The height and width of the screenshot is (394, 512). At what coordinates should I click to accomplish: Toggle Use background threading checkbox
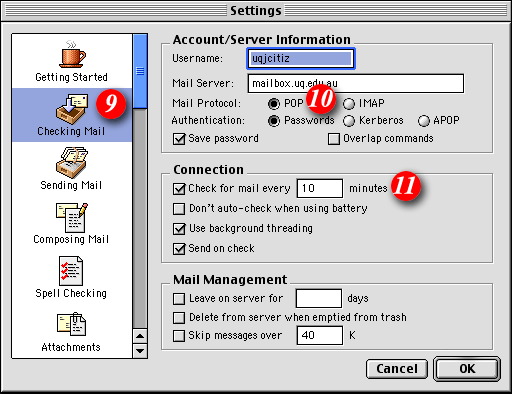pos(179,229)
